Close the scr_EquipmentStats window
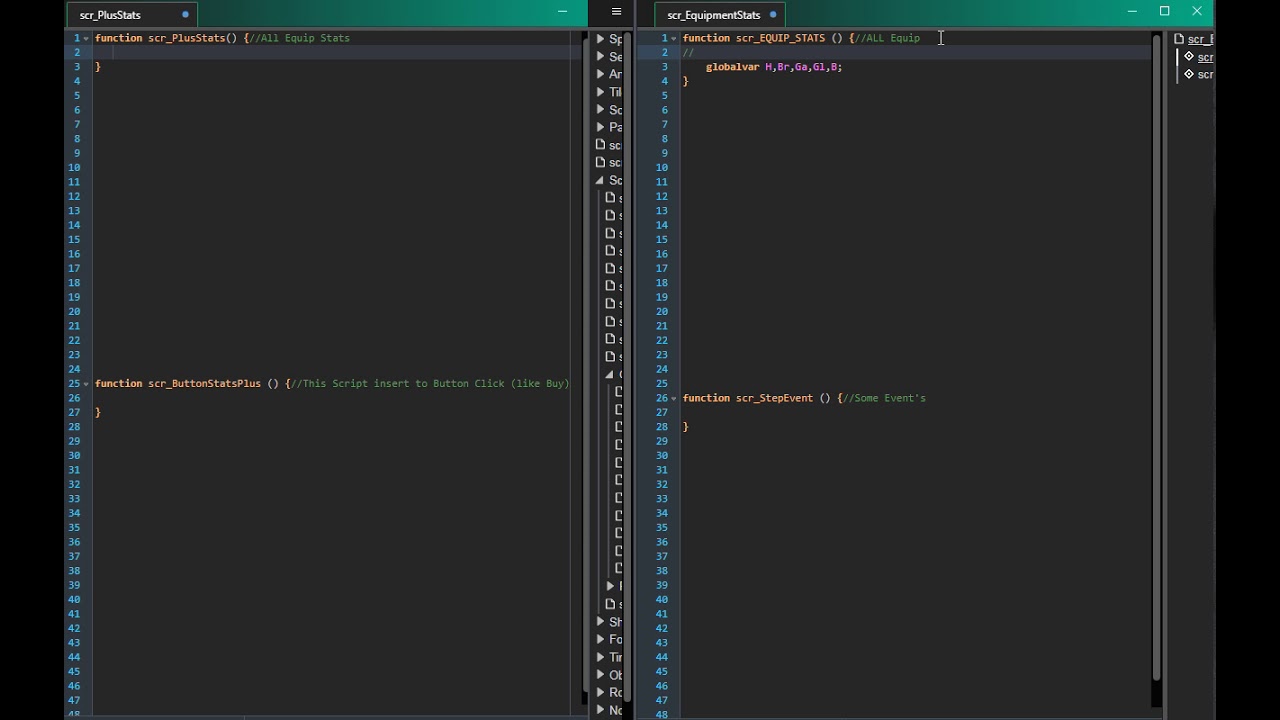The width and height of the screenshot is (1280, 720). pos(1197,12)
